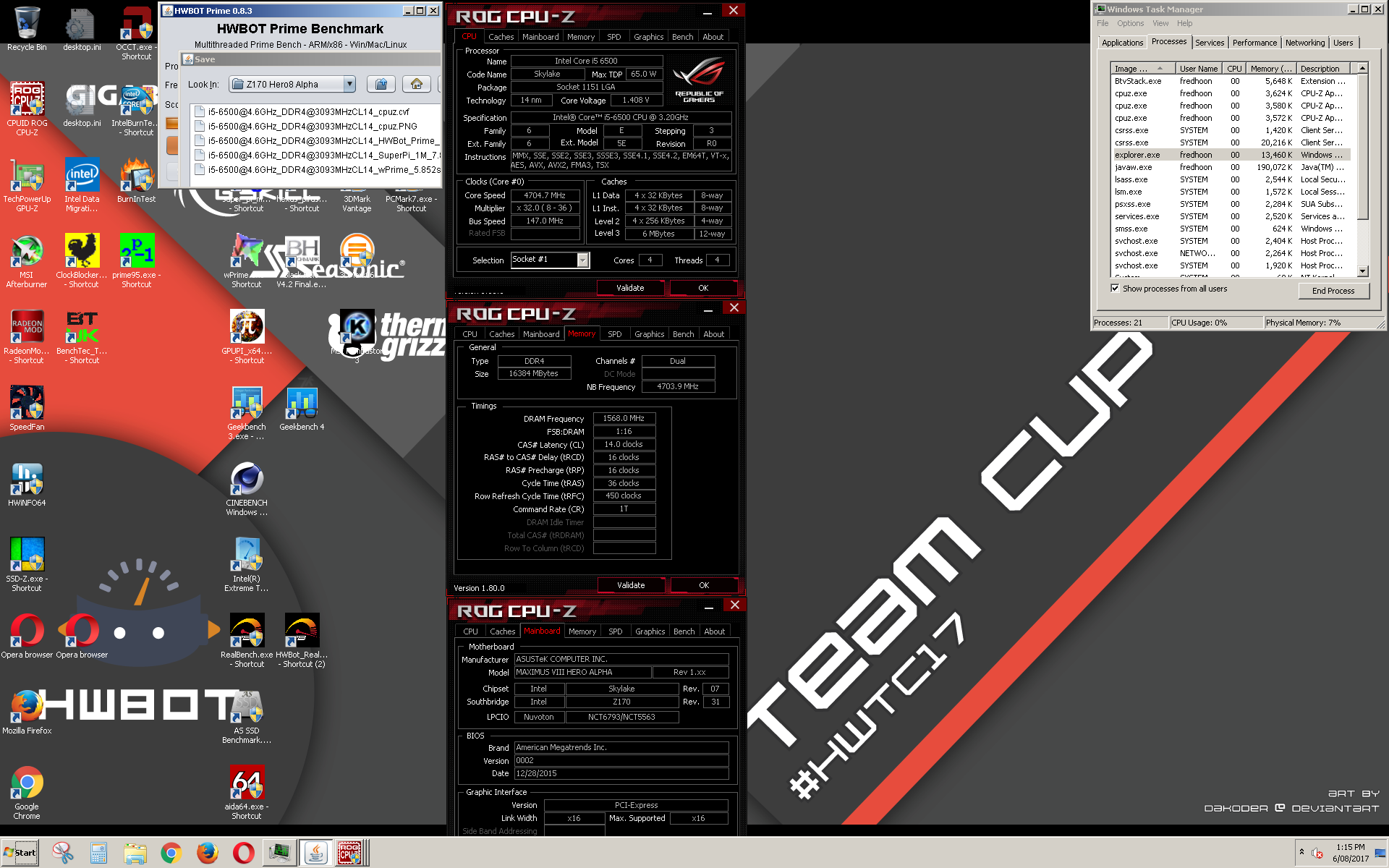Show hidden system tray icons arrow
This screenshot has height=868, width=1389.
[1301, 851]
